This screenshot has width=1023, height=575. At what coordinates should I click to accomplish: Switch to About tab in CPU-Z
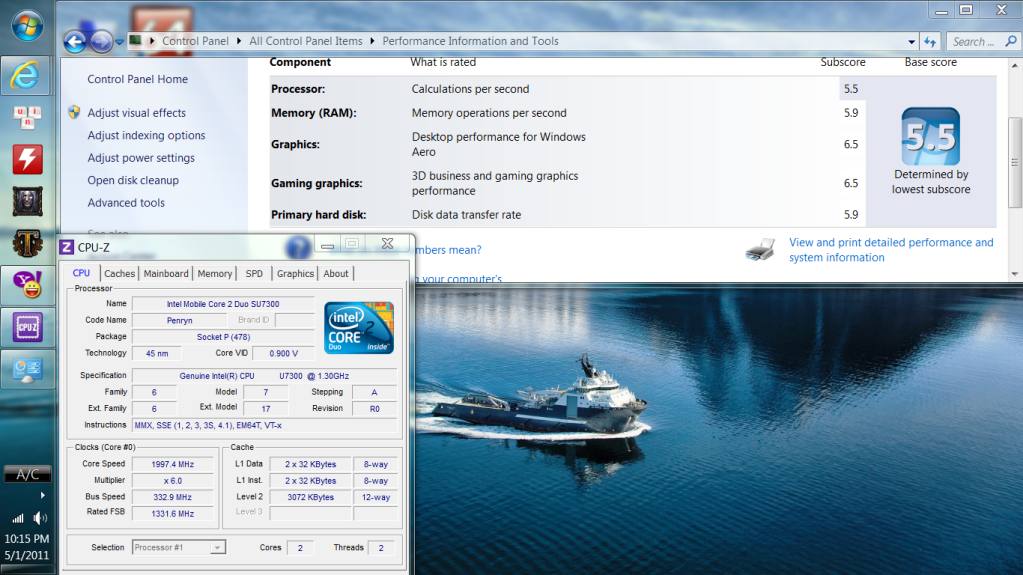[x=336, y=273]
